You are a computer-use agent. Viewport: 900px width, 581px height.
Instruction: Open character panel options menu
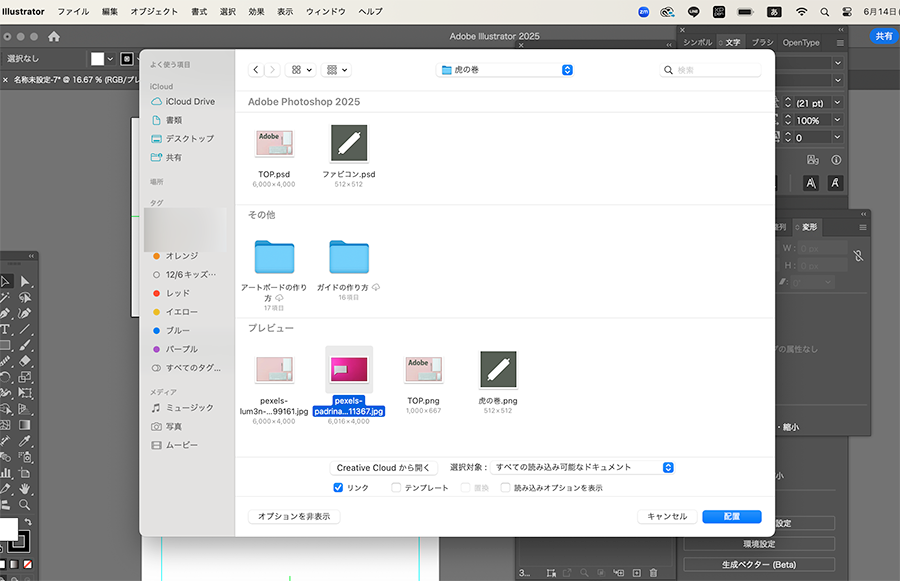(840, 42)
